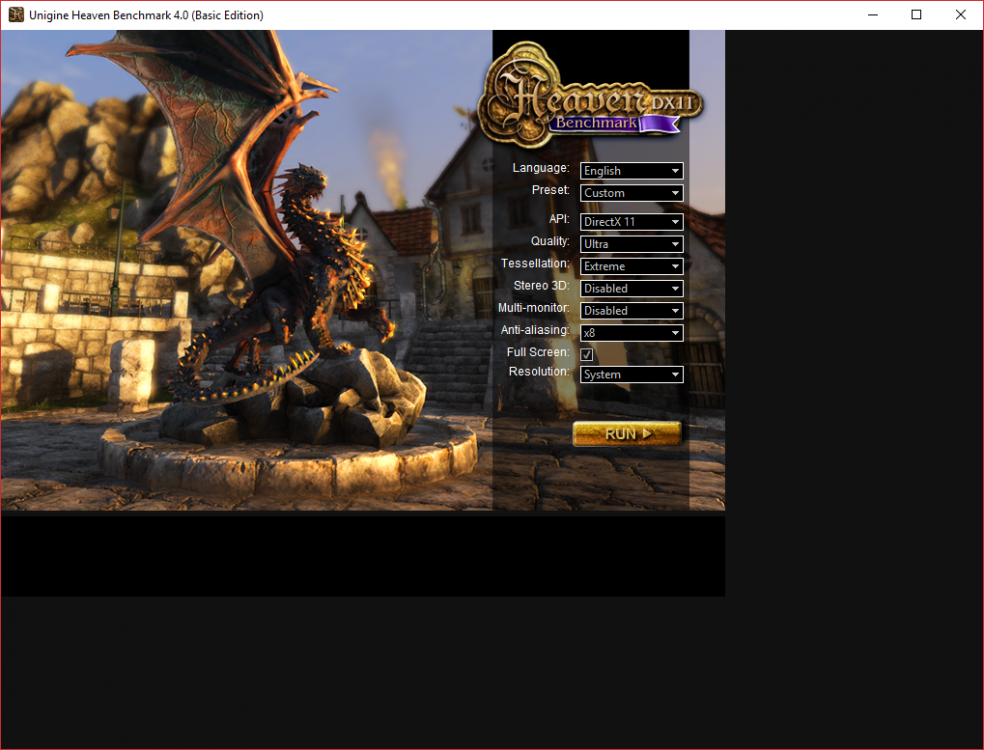Open the Language dropdown set to English
The height and width of the screenshot is (750, 984).
click(x=631, y=171)
